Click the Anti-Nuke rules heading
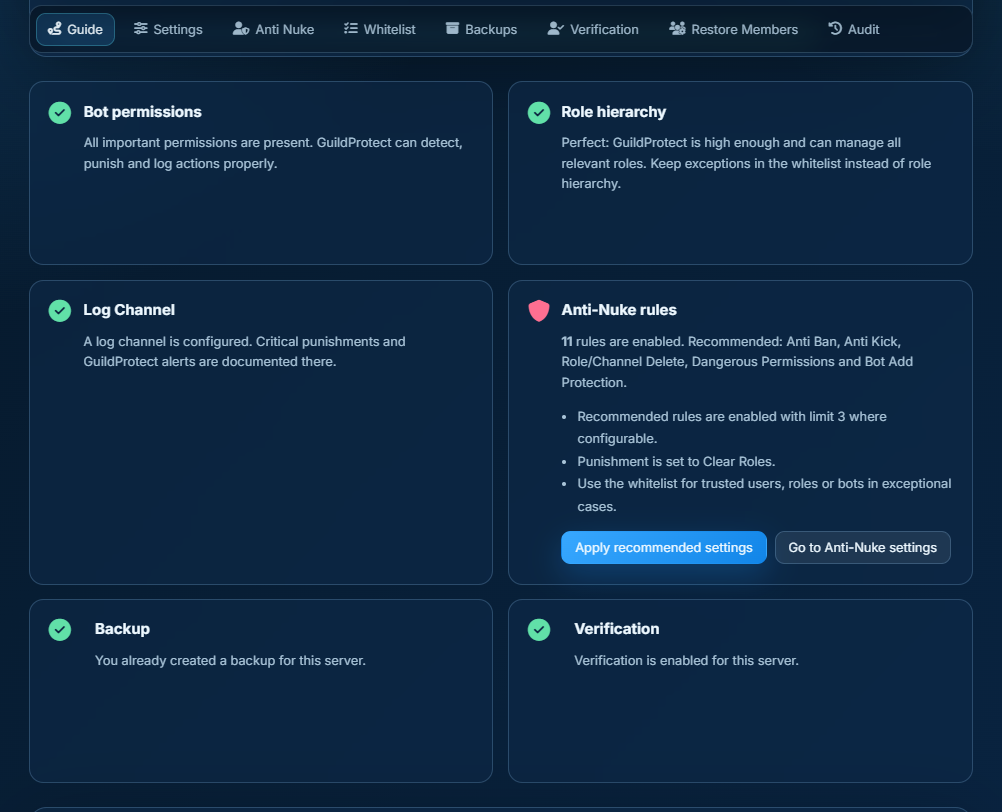1002x812 pixels. (x=619, y=310)
